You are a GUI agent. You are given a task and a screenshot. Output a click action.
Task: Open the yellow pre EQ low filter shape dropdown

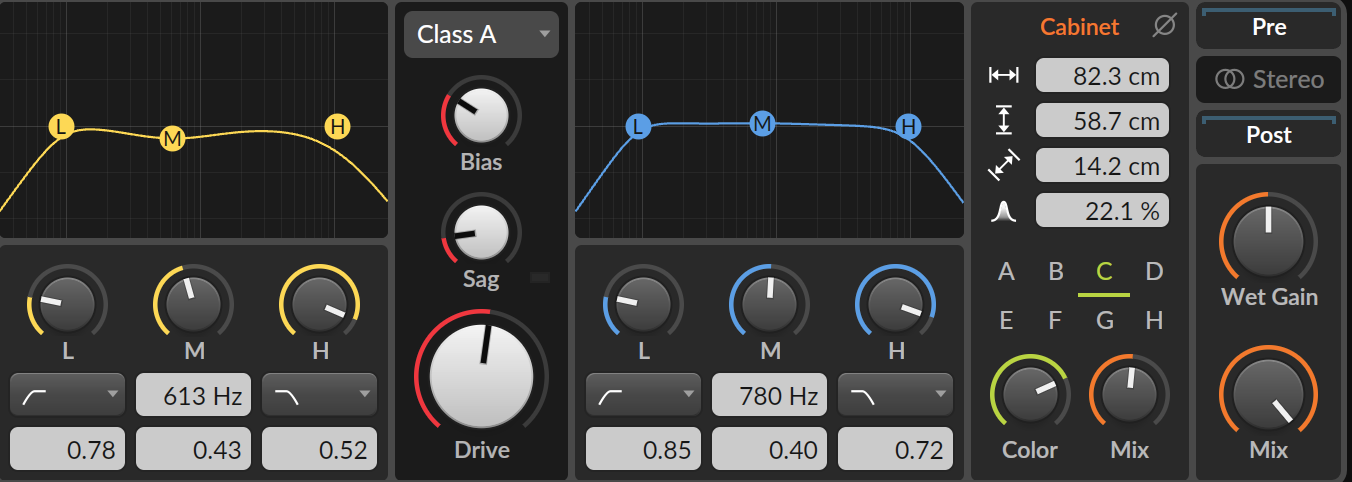click(x=67, y=395)
